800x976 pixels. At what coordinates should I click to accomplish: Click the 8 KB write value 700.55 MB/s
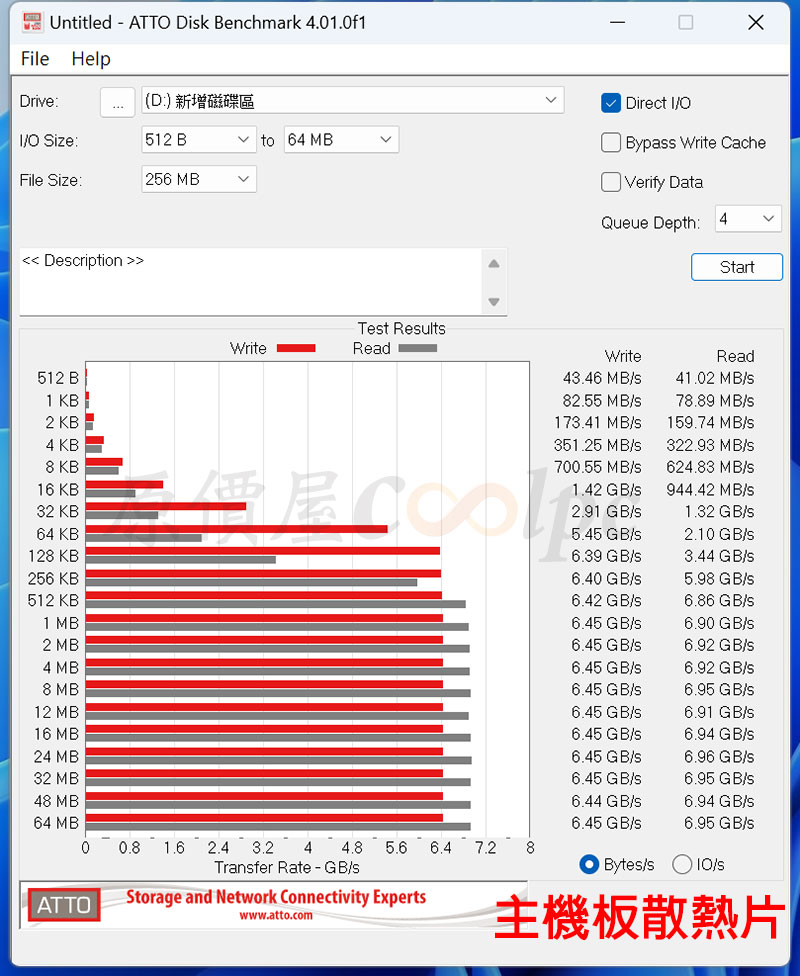(598, 467)
